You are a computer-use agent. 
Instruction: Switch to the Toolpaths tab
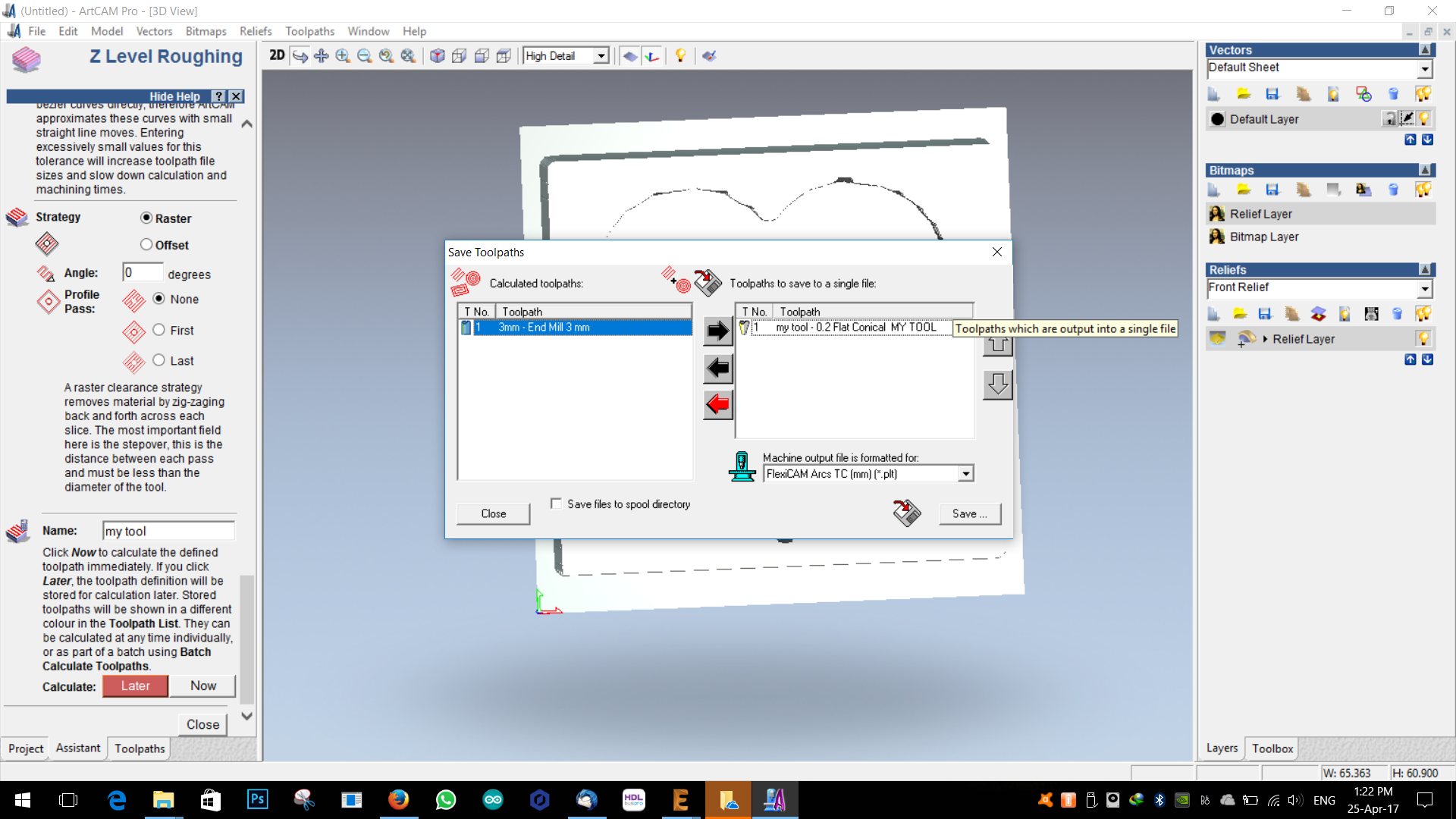(x=140, y=748)
